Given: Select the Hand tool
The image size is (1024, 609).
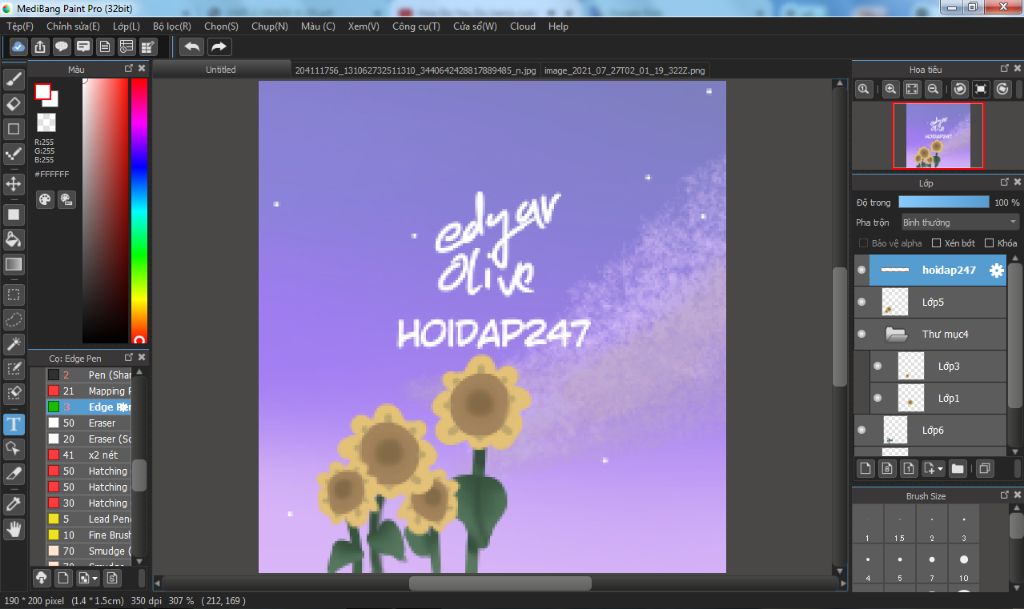Looking at the screenshot, I should (14, 529).
